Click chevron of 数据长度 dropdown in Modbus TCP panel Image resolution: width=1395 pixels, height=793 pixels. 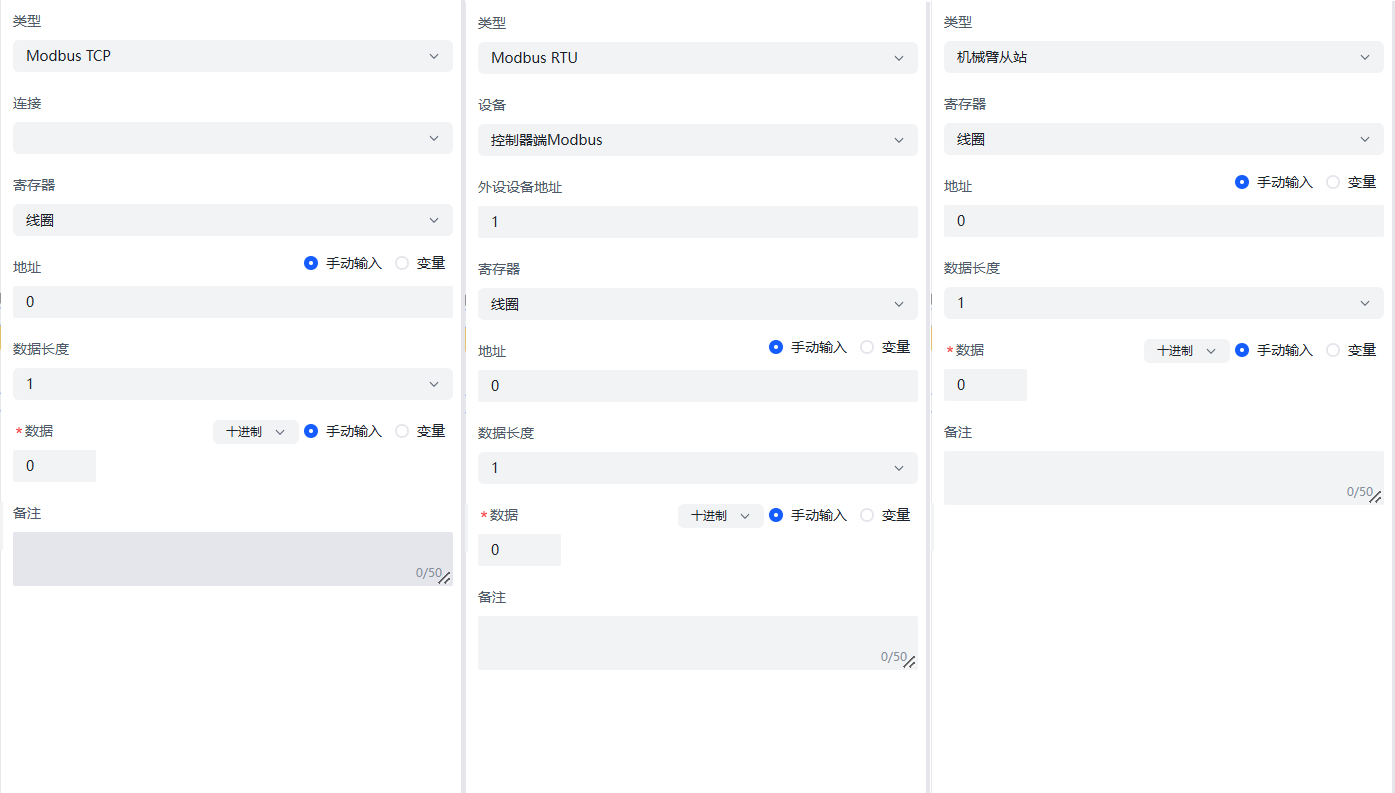point(434,384)
